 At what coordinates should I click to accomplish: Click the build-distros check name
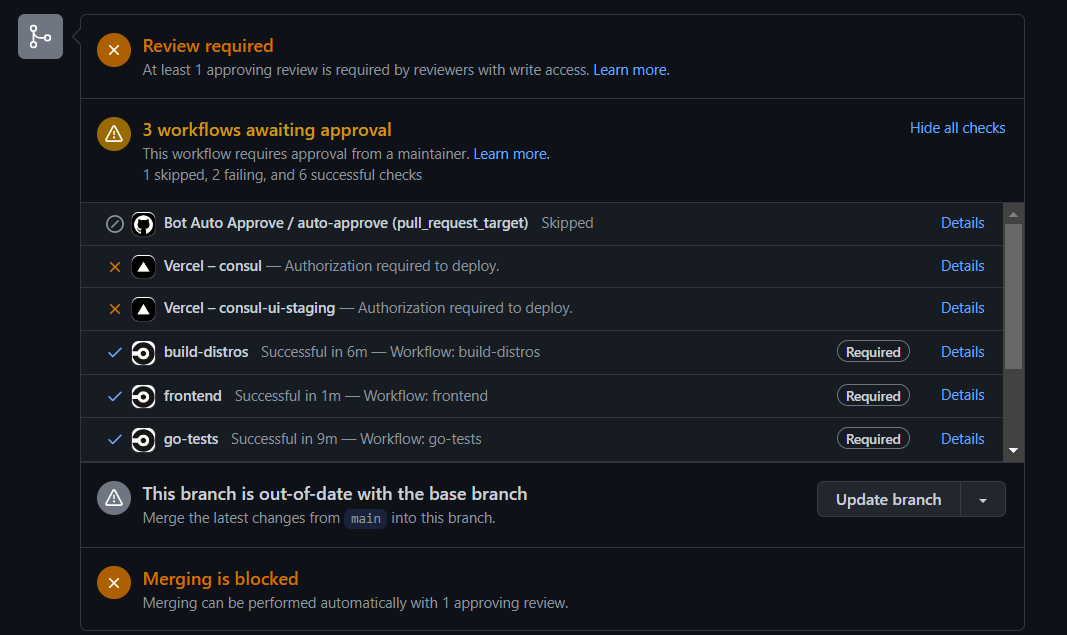(206, 352)
